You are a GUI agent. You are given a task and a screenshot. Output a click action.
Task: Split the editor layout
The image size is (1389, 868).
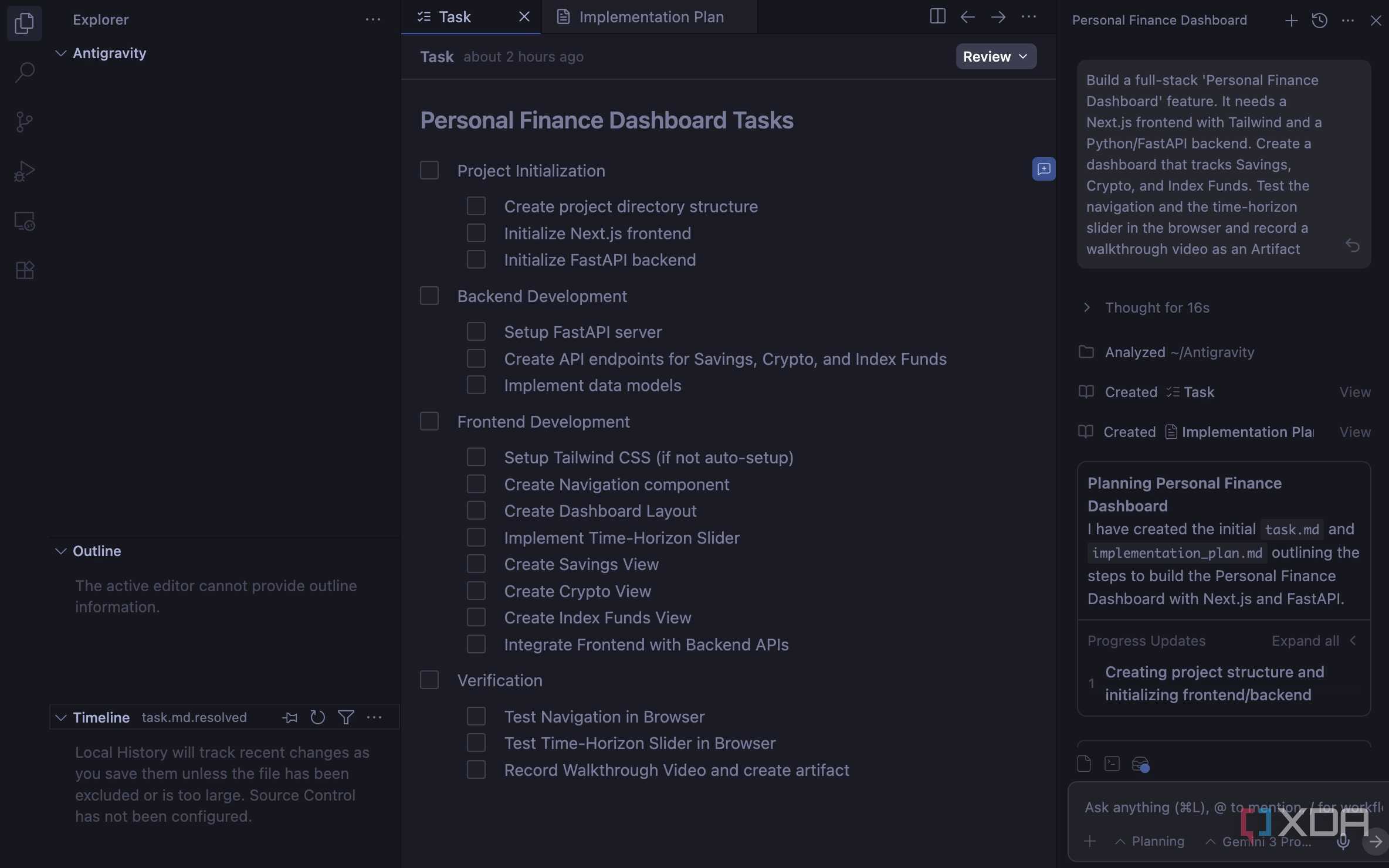point(937,17)
